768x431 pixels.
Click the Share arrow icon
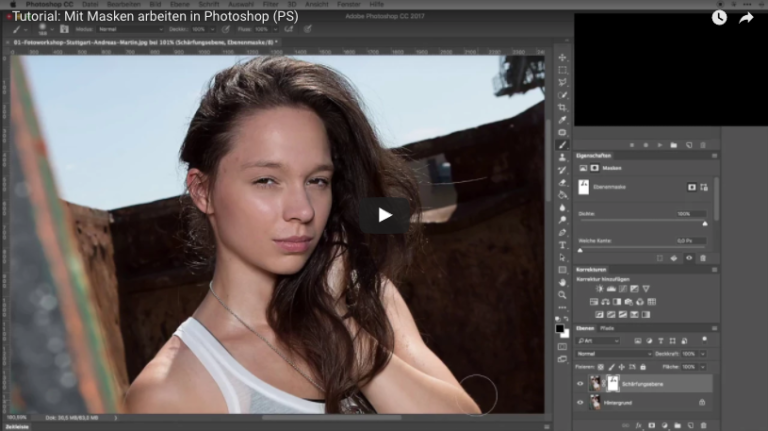(746, 18)
